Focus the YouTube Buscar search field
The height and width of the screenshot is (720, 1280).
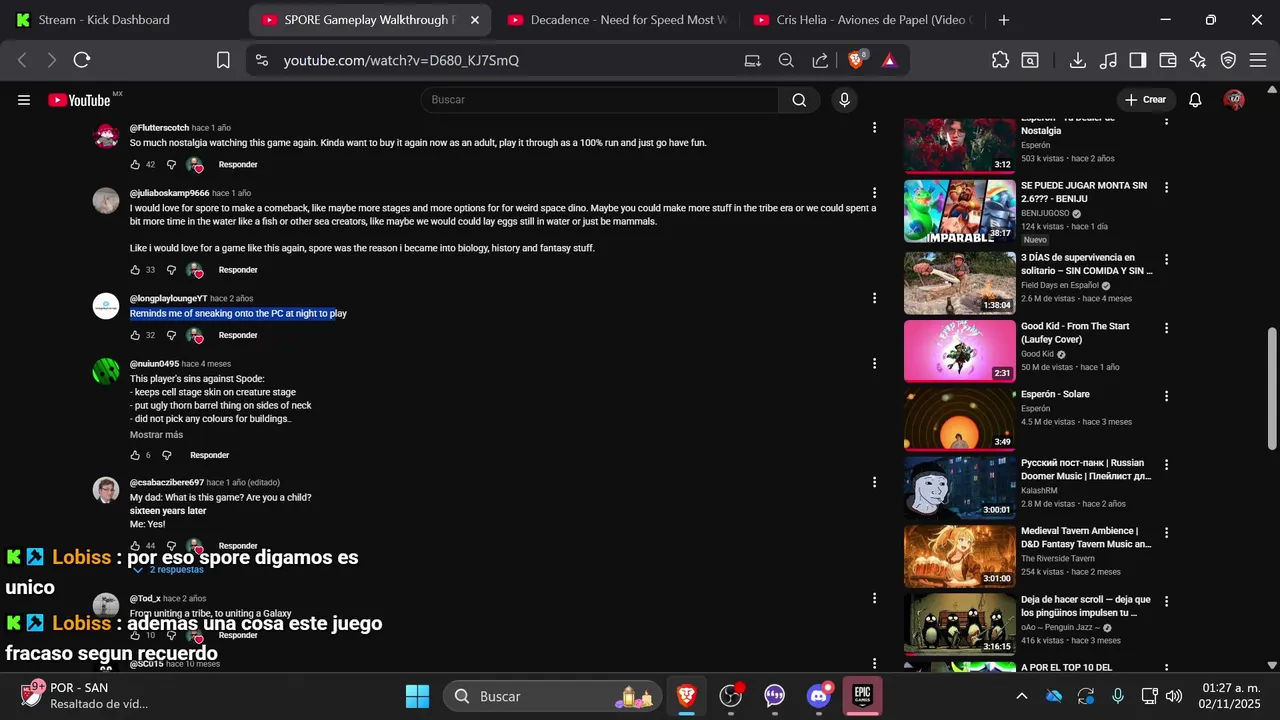tap(600, 100)
